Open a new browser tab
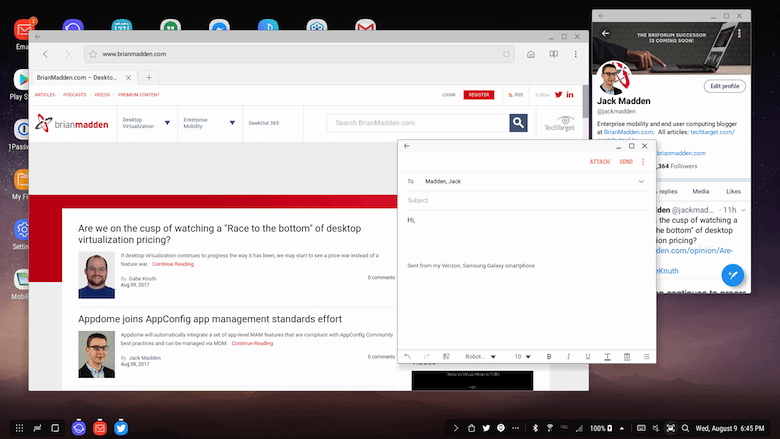Image resolution: width=780 pixels, height=439 pixels. (148, 77)
